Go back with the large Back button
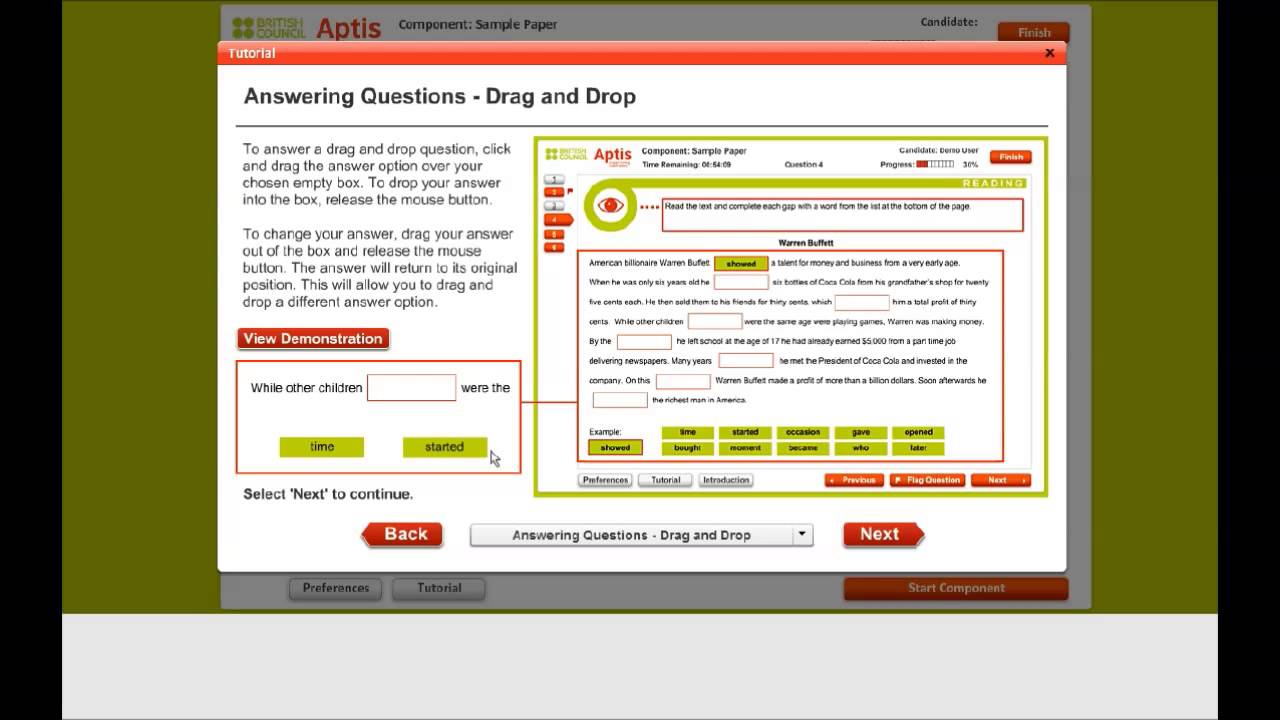Screen dimensions: 1280x720 tap(402, 534)
